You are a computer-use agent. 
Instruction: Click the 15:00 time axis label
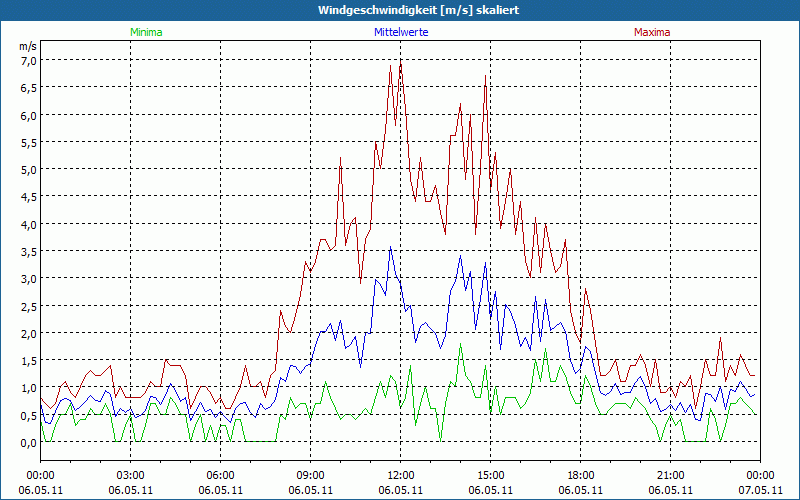coord(491,475)
